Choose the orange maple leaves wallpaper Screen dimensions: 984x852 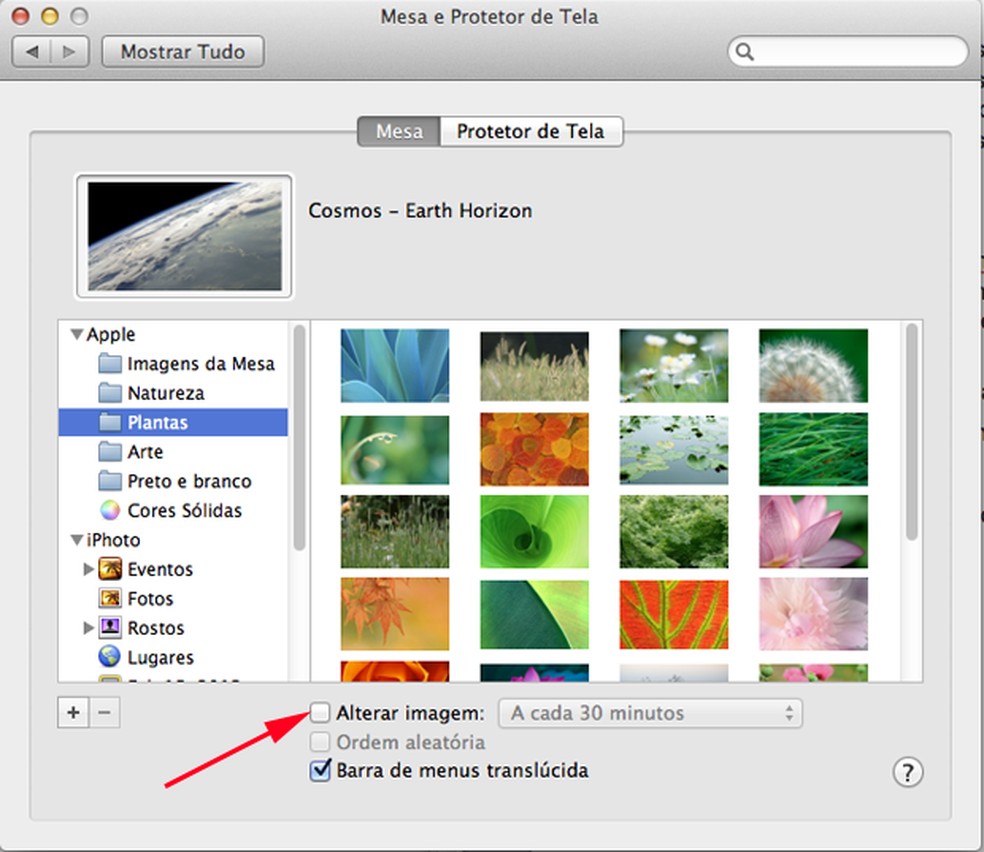coord(395,614)
